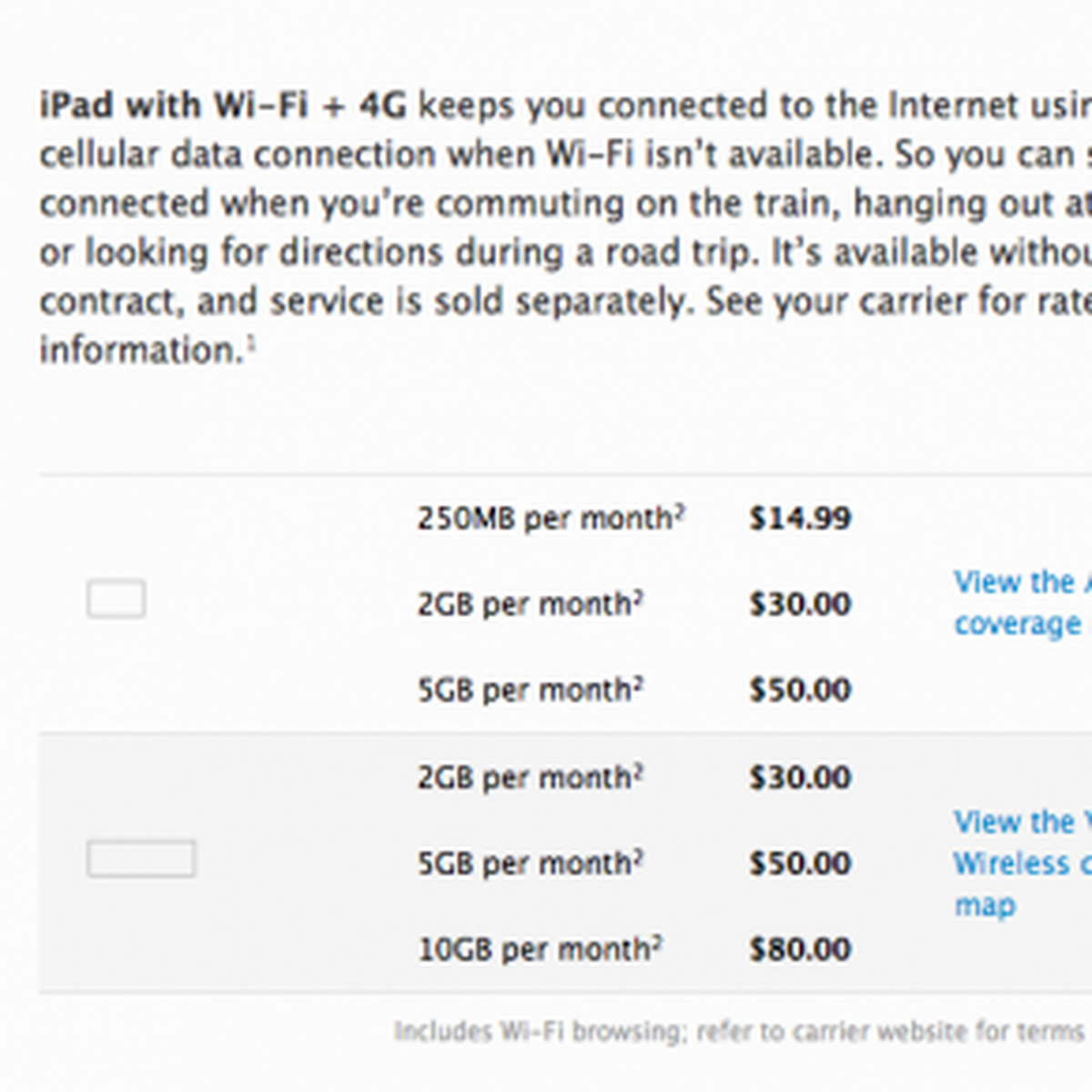Select the $50.00 price in white section

click(x=800, y=690)
